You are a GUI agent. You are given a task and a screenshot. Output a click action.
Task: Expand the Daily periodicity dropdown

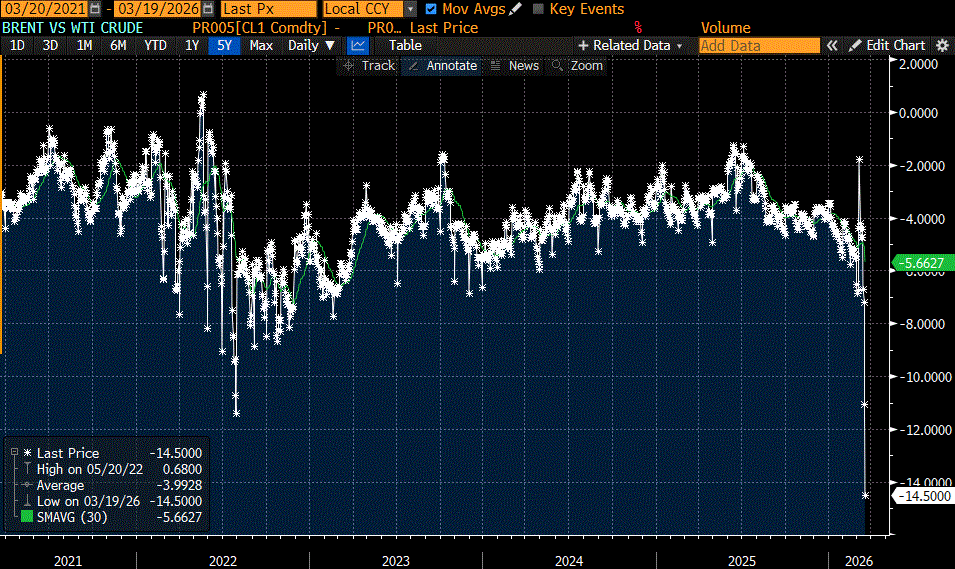click(x=311, y=45)
